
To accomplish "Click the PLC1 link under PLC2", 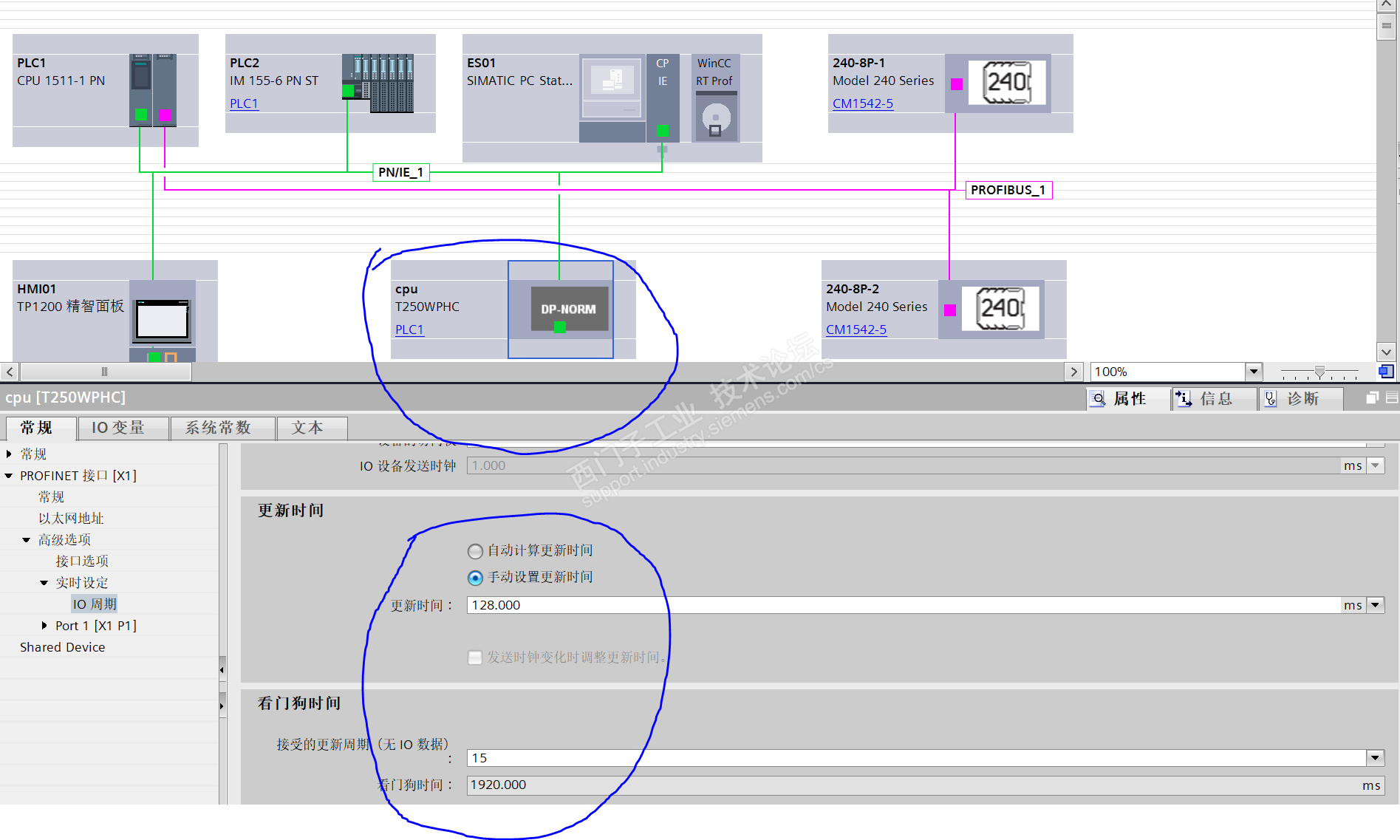I will click(x=244, y=103).
